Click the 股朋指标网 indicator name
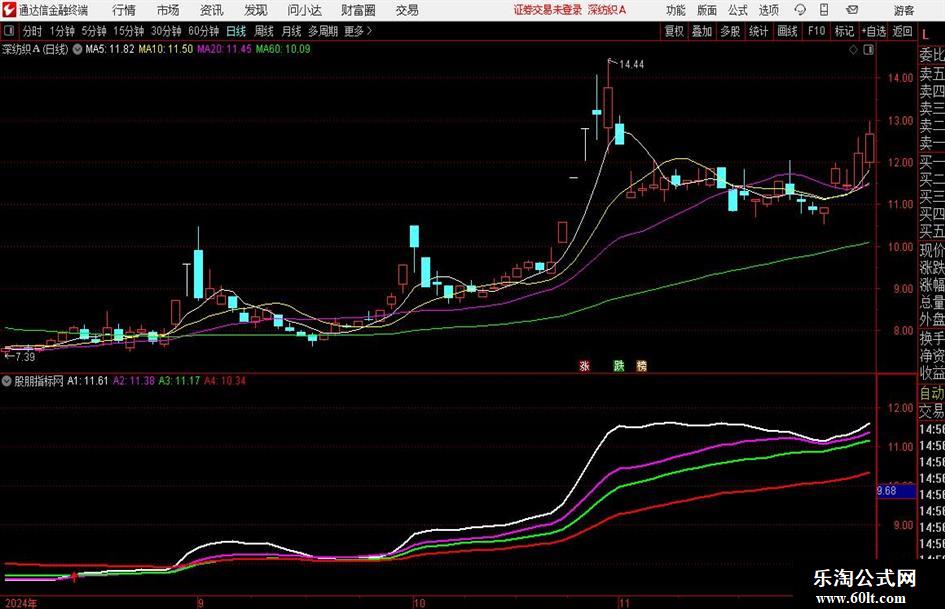This screenshot has height=609, width=945. [x=39, y=381]
